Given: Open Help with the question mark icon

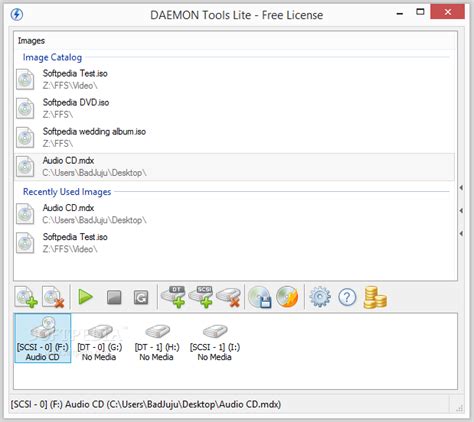Looking at the screenshot, I should point(347,297).
